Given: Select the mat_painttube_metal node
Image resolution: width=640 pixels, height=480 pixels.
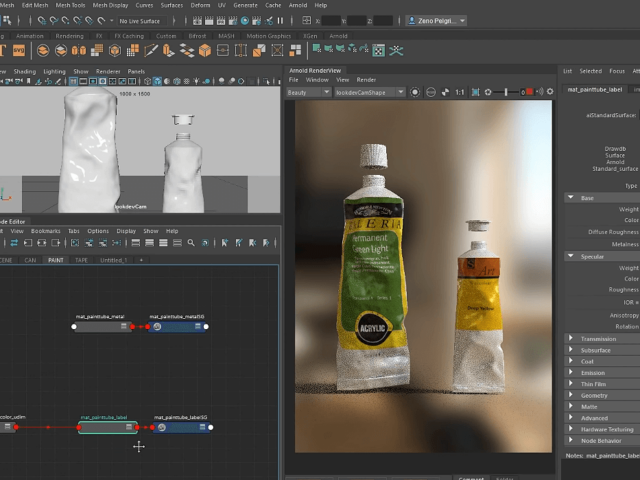Looking at the screenshot, I should pyautogui.click(x=100, y=327).
